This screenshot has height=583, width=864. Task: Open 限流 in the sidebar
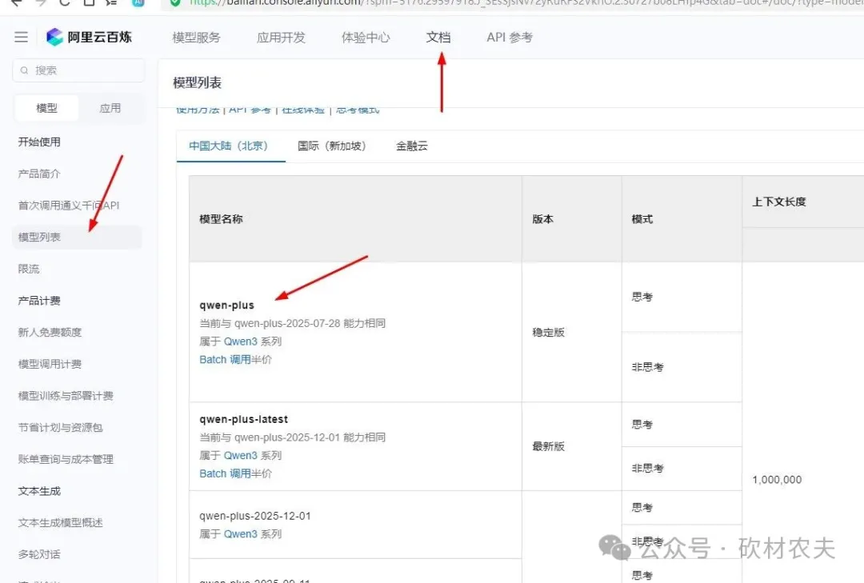29,269
